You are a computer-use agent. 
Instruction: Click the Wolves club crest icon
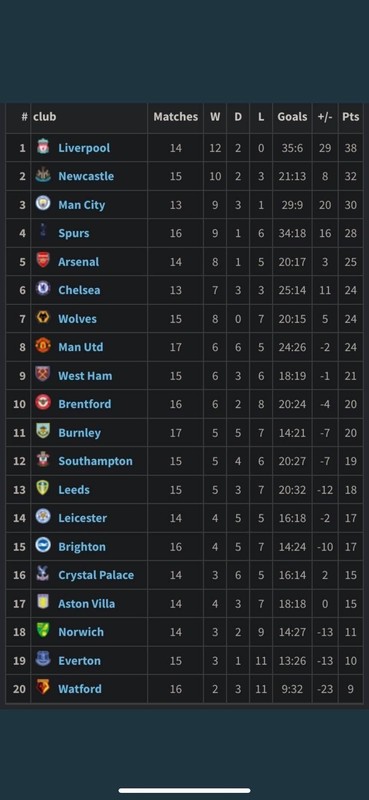point(43,317)
